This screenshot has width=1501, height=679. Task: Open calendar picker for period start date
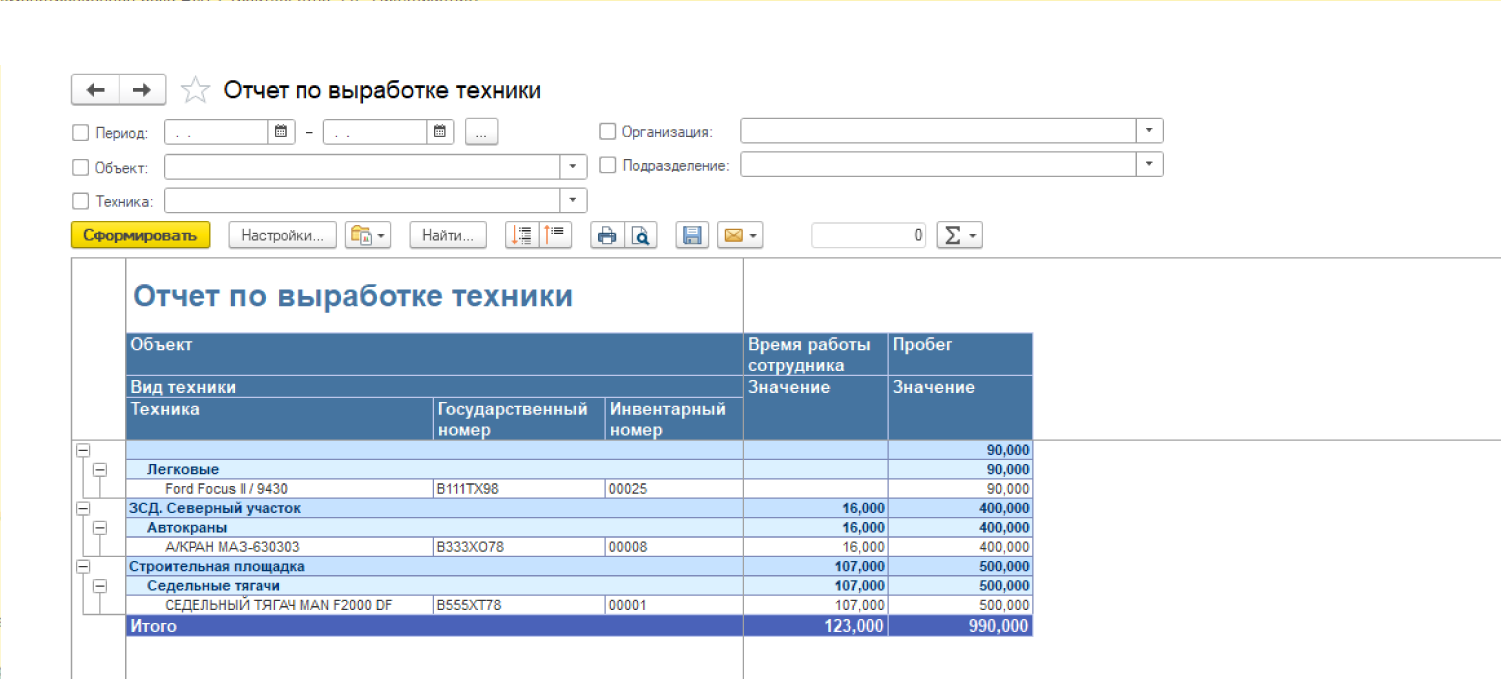pyautogui.click(x=281, y=131)
